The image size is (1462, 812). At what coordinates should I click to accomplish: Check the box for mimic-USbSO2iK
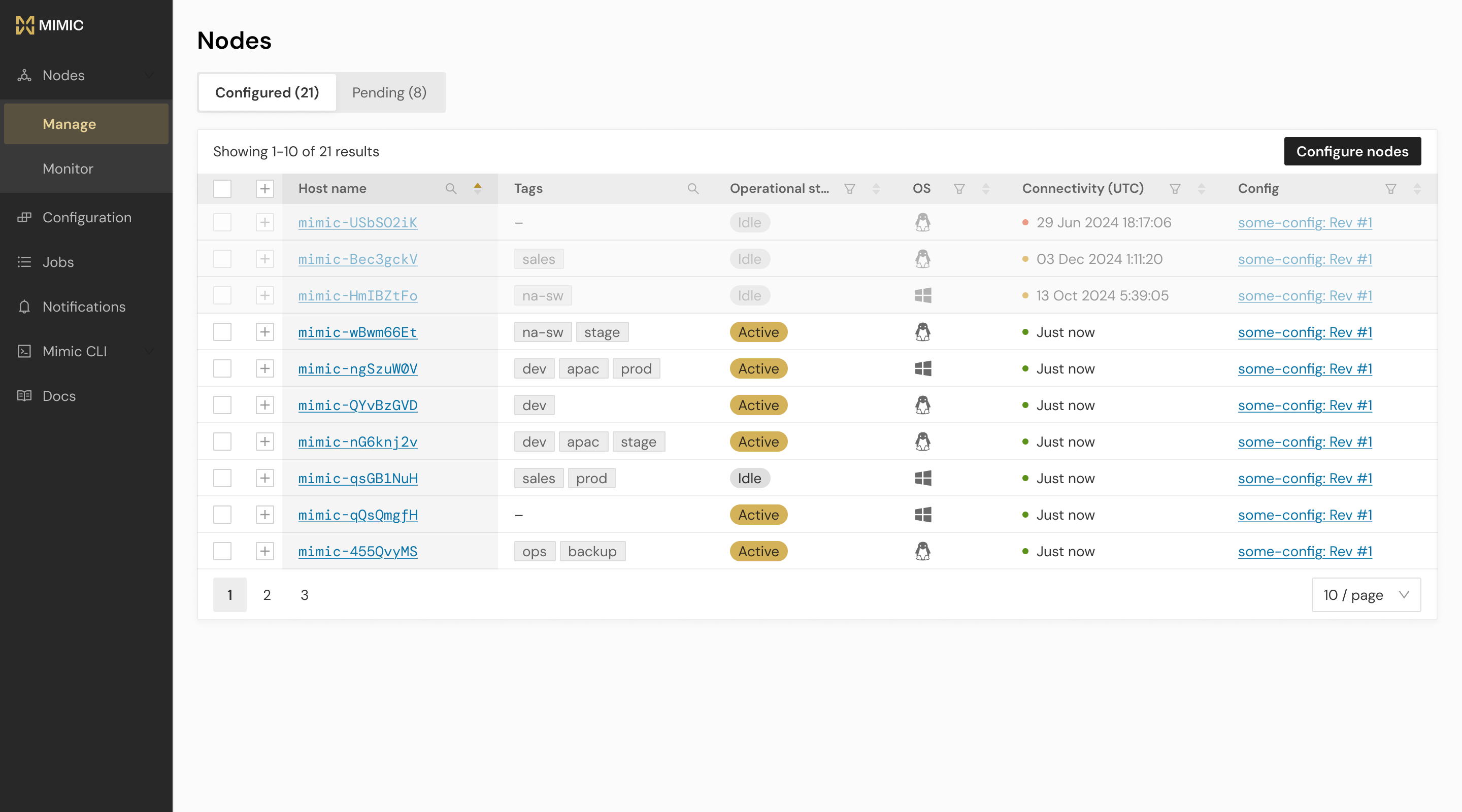[x=222, y=222]
